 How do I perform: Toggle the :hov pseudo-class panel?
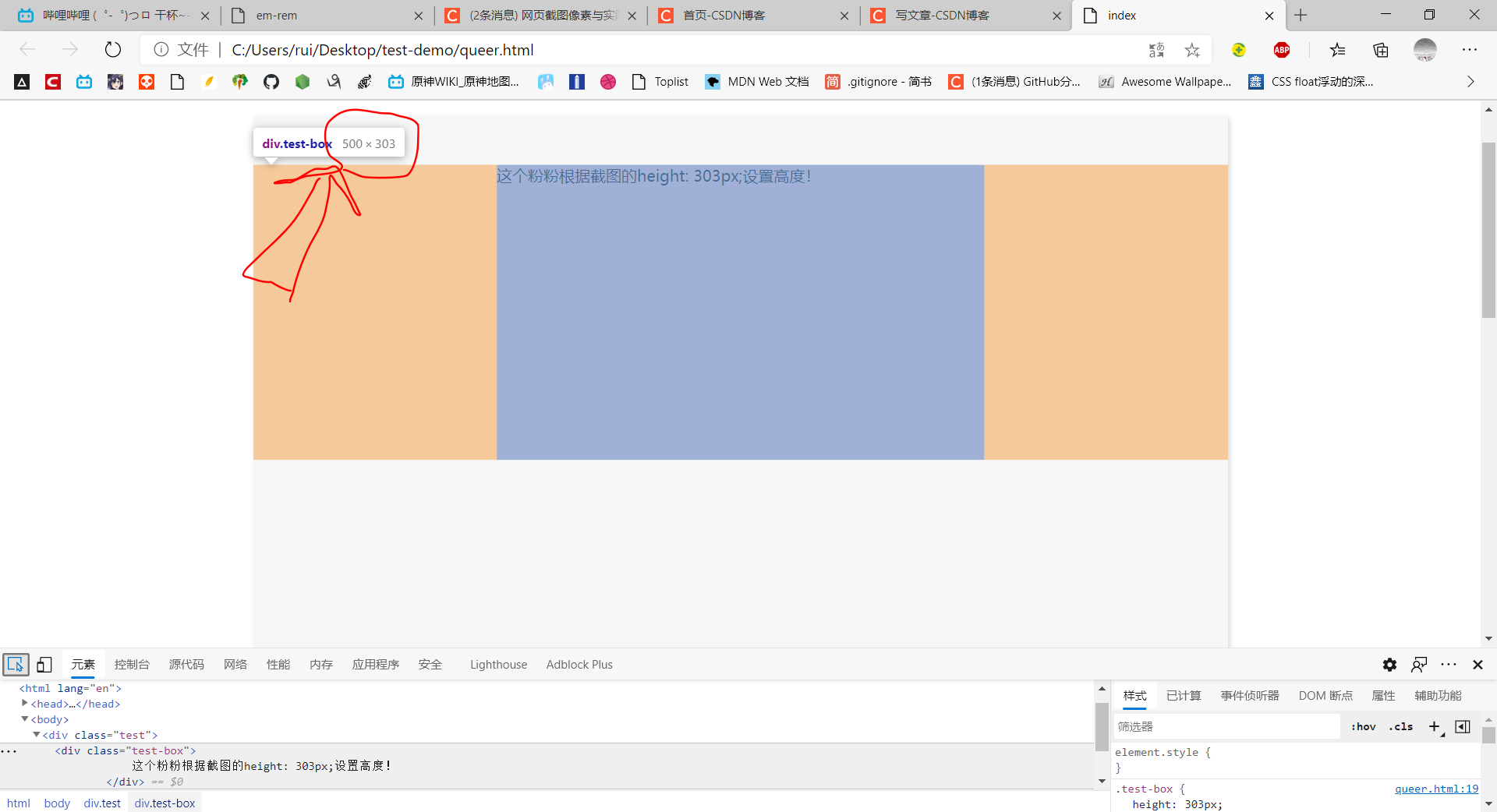(1363, 726)
